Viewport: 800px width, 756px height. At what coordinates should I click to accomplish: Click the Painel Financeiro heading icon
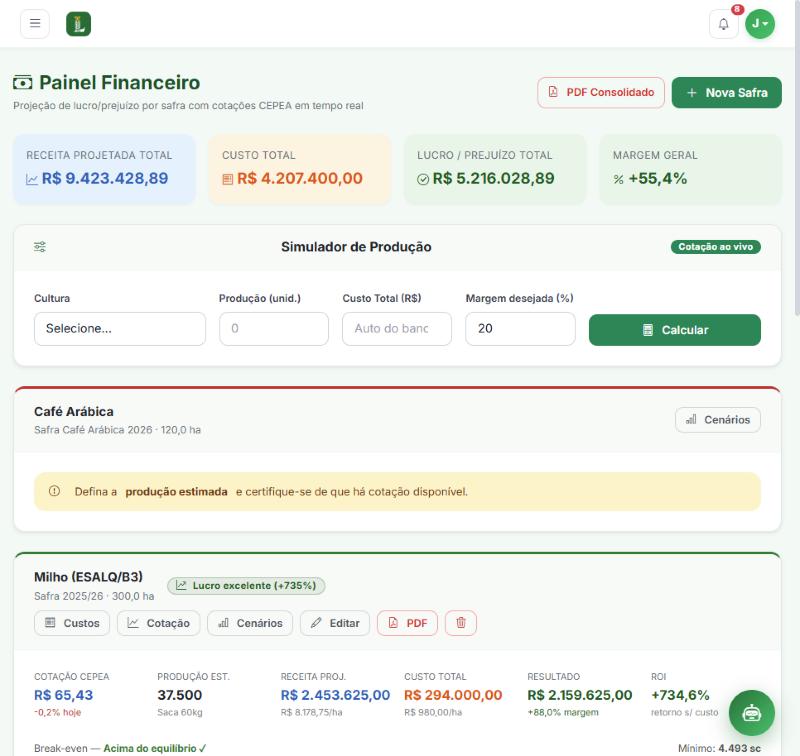pos(22,83)
